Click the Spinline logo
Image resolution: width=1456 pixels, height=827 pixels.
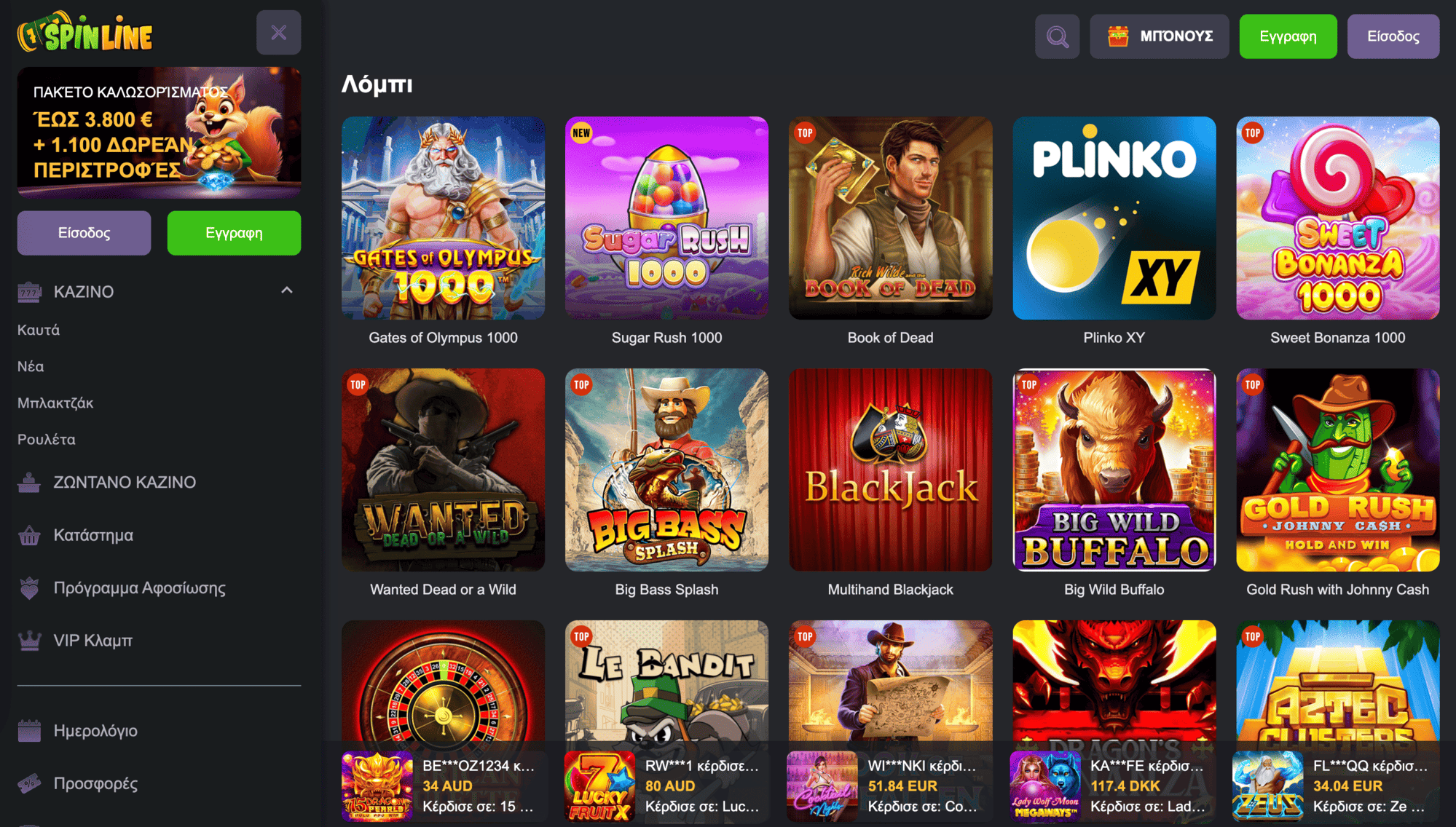pyautogui.click(x=85, y=32)
